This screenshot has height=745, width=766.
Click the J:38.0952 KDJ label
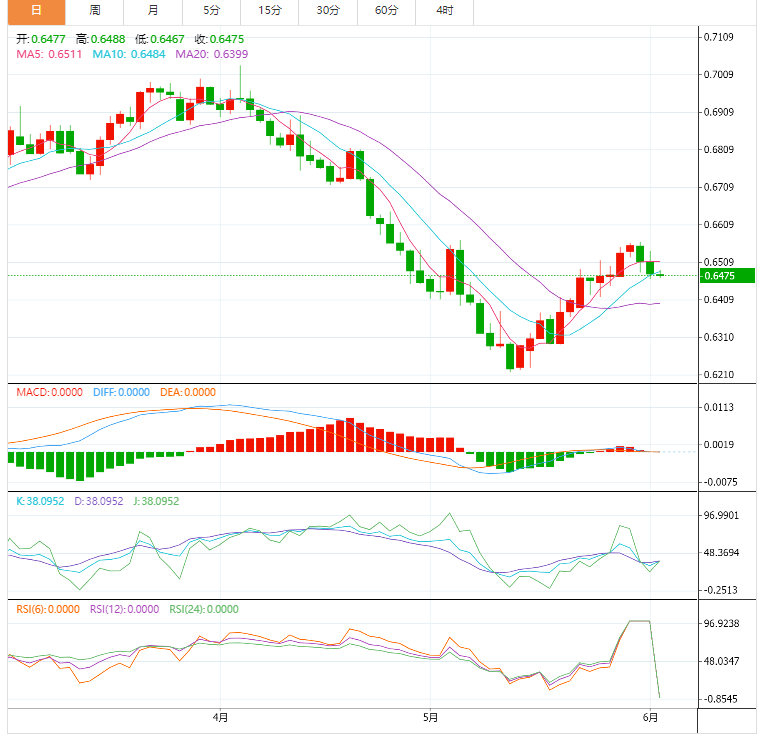coord(156,501)
